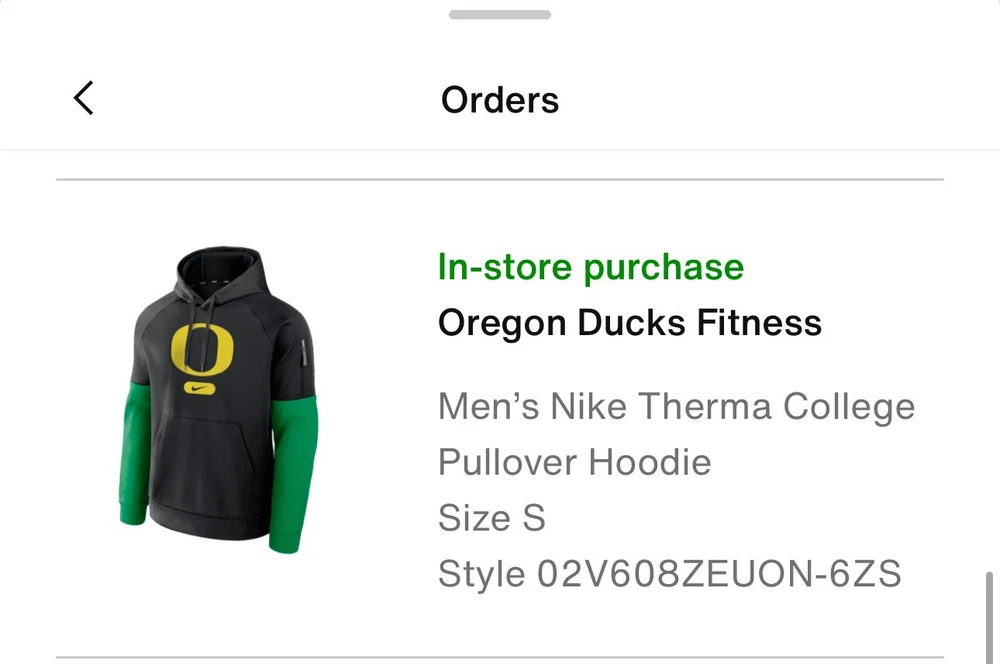This screenshot has width=1000, height=664.
Task: Click the Pullover Hoodie description line
Action: point(574,462)
